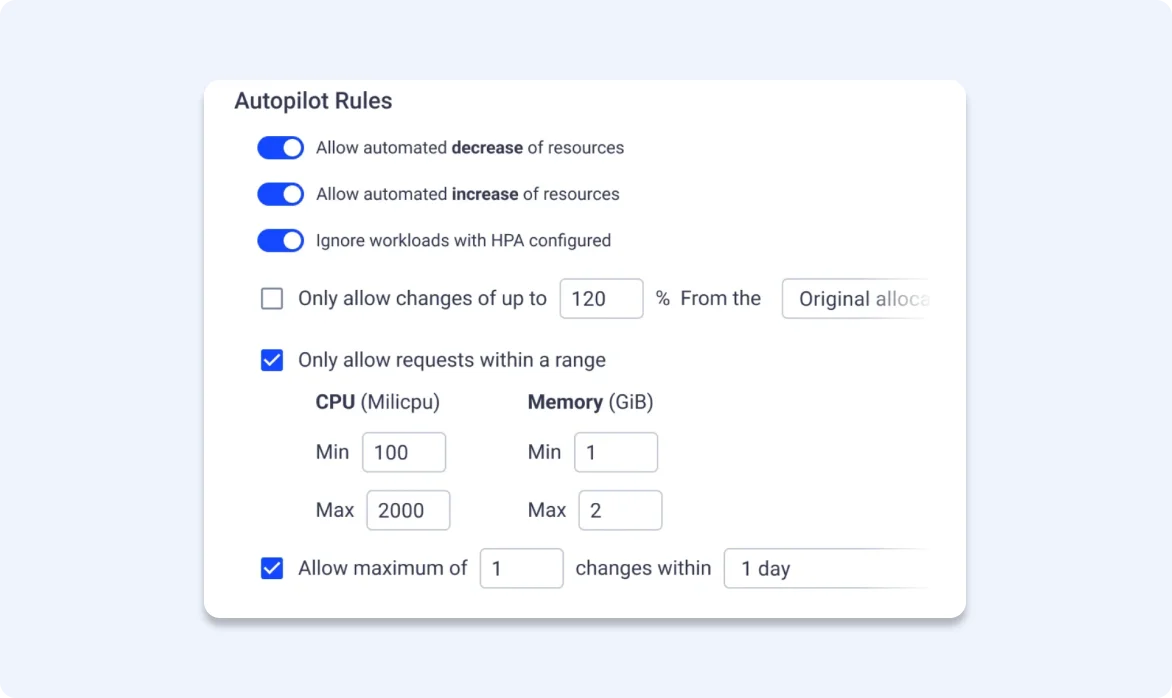The image size is (1172, 698).
Task: Uncheck allow maximum of changes option
Action: tap(271, 568)
